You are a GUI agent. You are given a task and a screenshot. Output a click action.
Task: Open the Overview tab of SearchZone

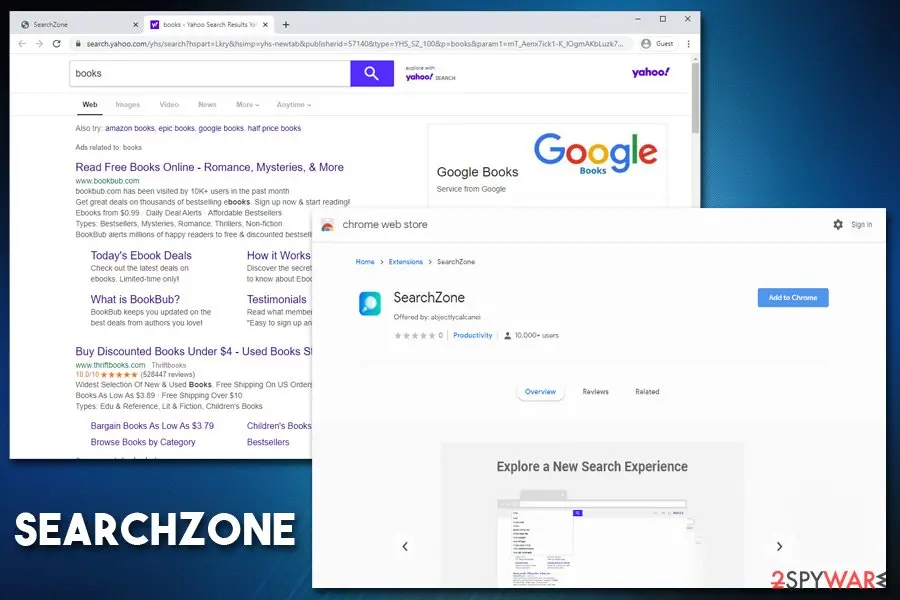tap(540, 392)
